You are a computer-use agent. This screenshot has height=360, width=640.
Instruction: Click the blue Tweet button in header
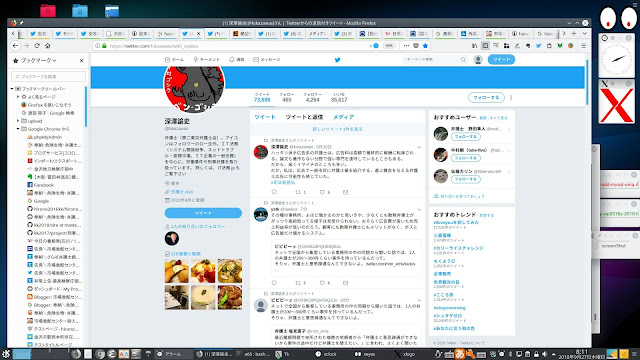[x=501, y=60]
